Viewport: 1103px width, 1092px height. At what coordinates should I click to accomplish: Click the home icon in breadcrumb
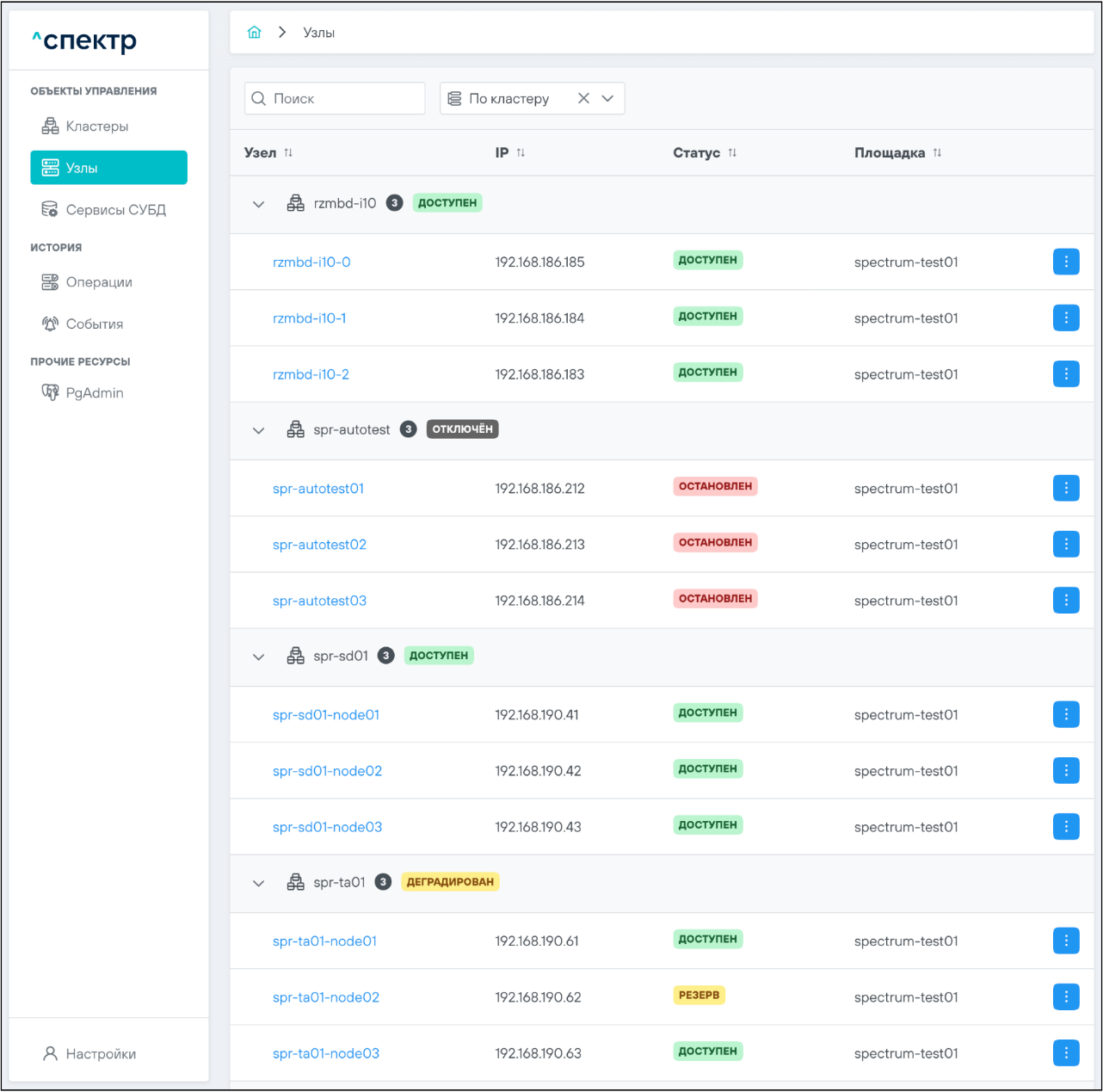(x=254, y=33)
